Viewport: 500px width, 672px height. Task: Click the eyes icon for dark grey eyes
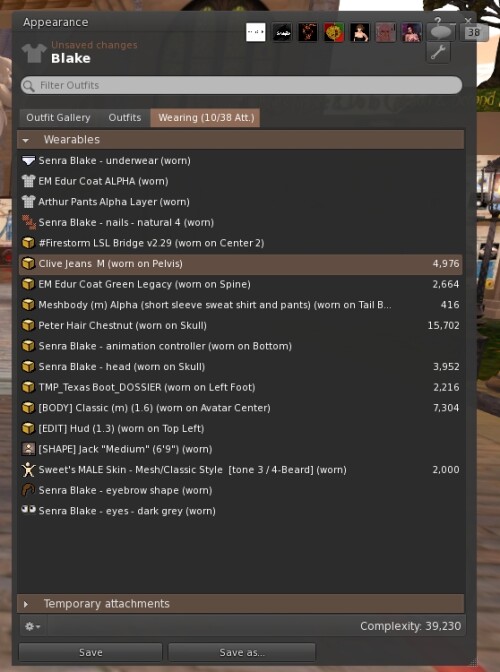point(28,509)
